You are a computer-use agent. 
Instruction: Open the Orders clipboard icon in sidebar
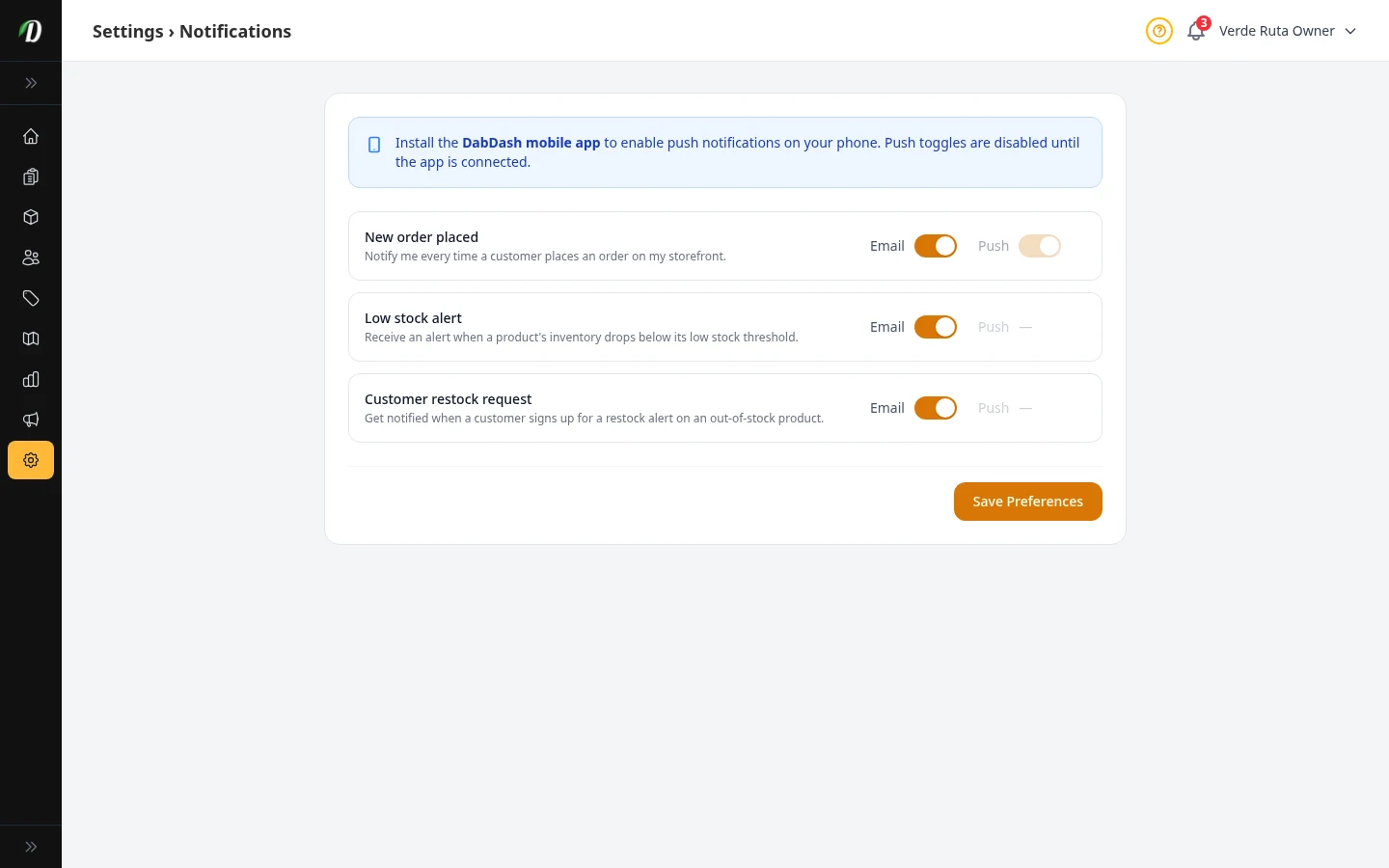click(x=31, y=176)
